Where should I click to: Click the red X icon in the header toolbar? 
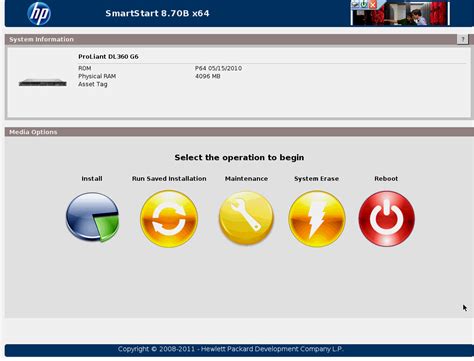point(373,4)
